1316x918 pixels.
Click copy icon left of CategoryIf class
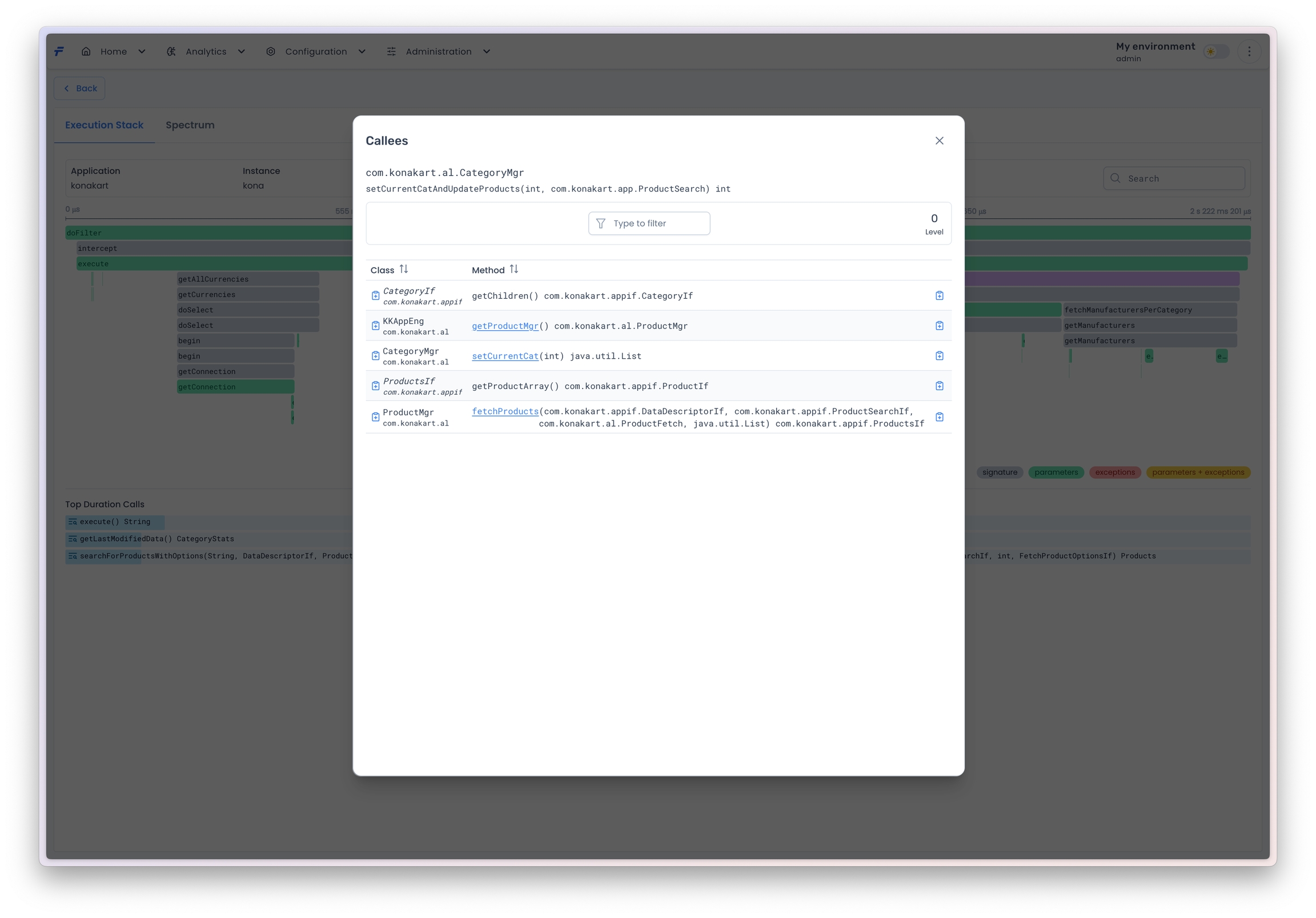pos(375,296)
